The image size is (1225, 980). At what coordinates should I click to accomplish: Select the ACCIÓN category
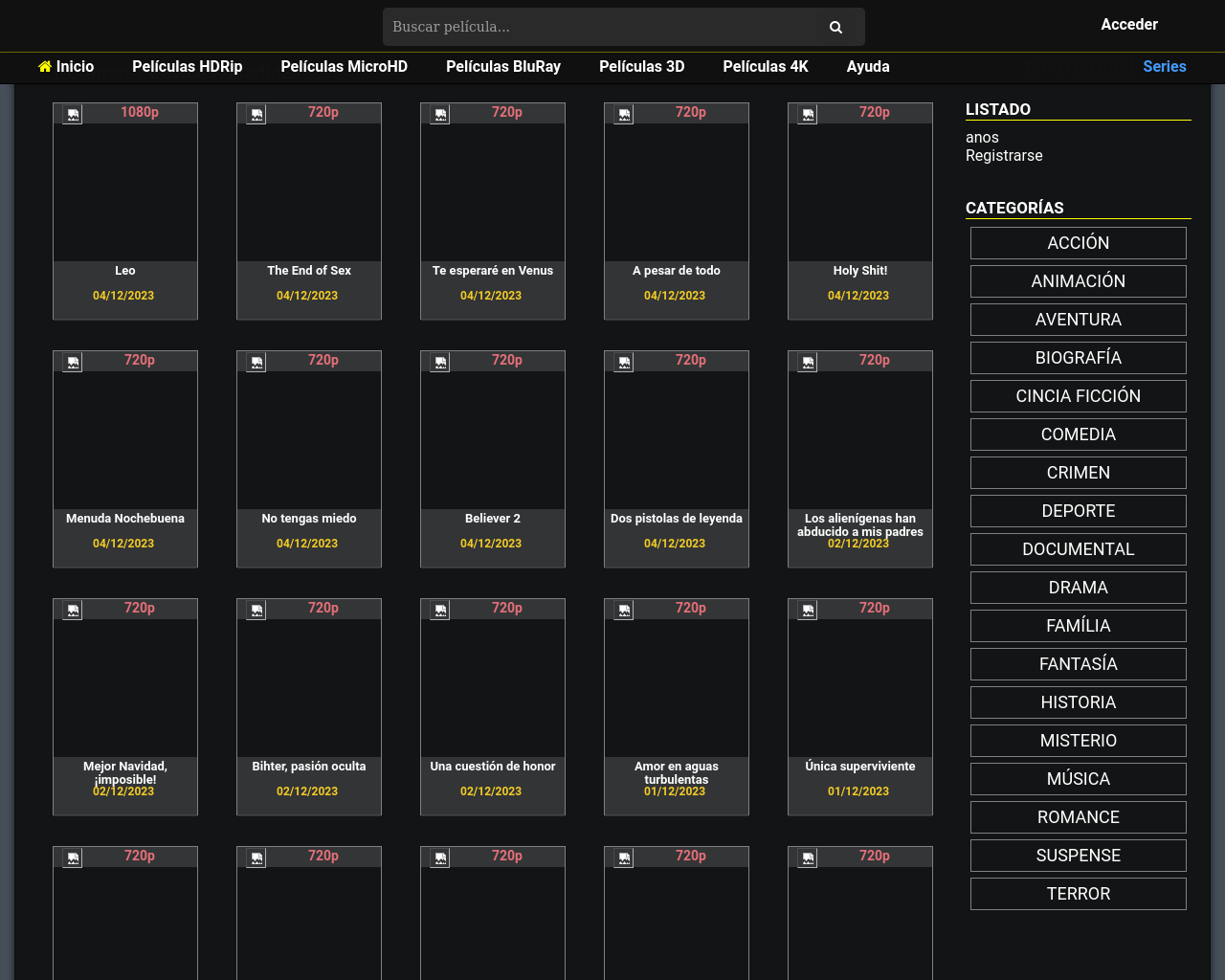pyautogui.click(x=1079, y=243)
